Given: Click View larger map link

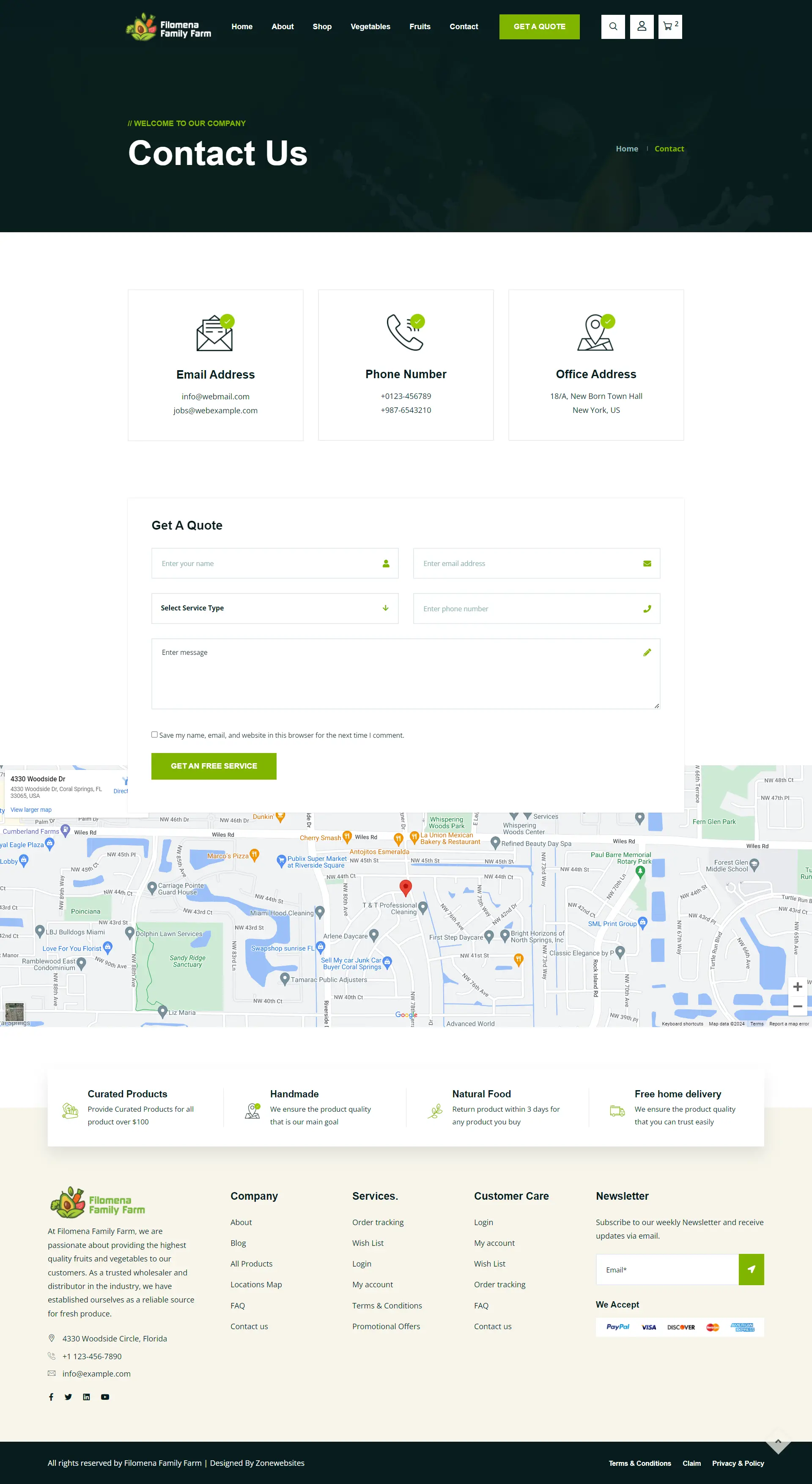Looking at the screenshot, I should point(31,809).
